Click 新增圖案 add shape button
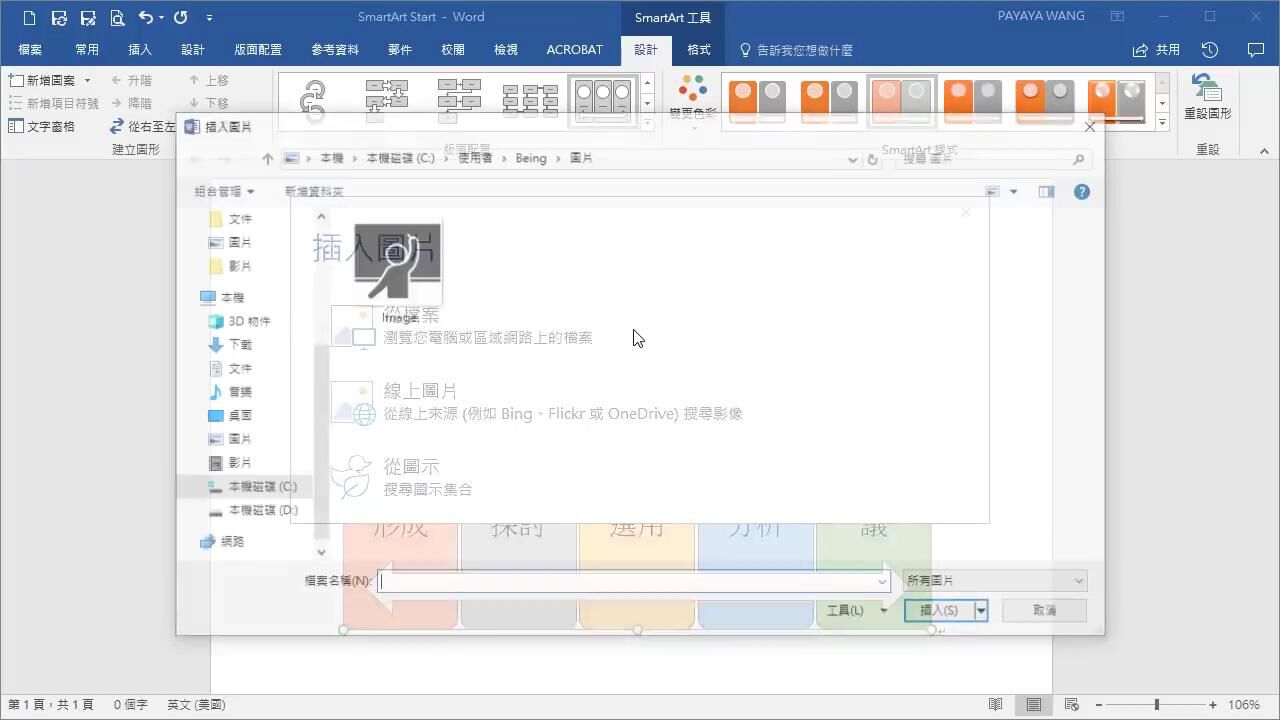Screen dimensions: 1280x720 click(42, 80)
